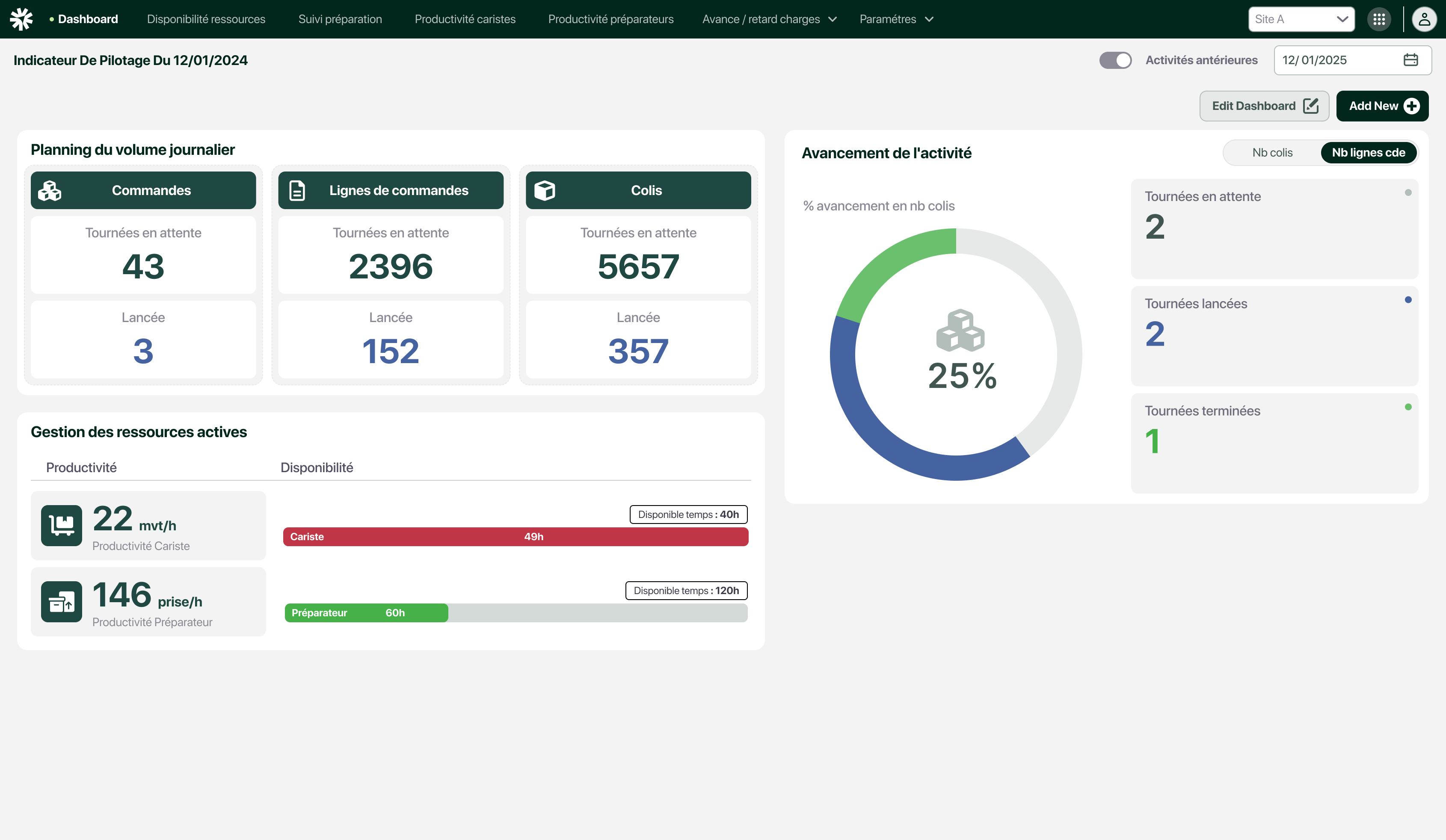Expand Avance / retard charges menu
This screenshot has height=840, width=1446.
tap(769, 19)
